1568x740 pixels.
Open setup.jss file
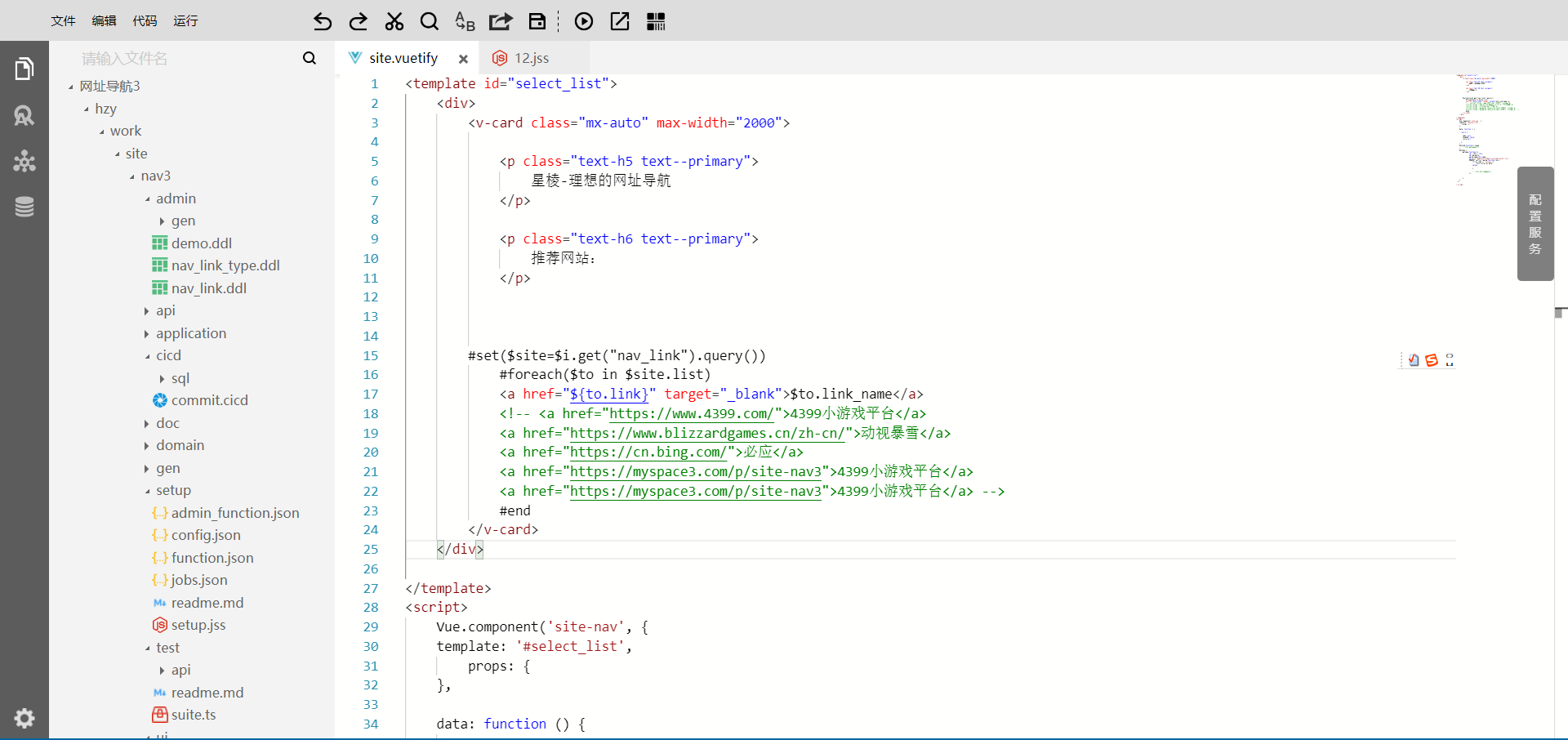pyautogui.click(x=198, y=625)
